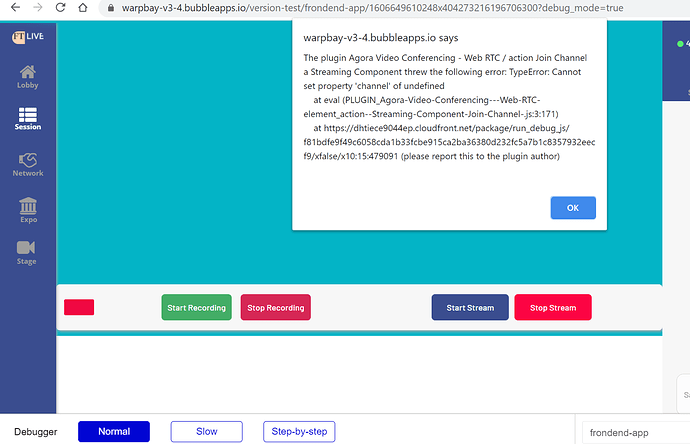The height and width of the screenshot is (444, 690).
Task: Go to Network via handshake icon
Action: click(28, 165)
